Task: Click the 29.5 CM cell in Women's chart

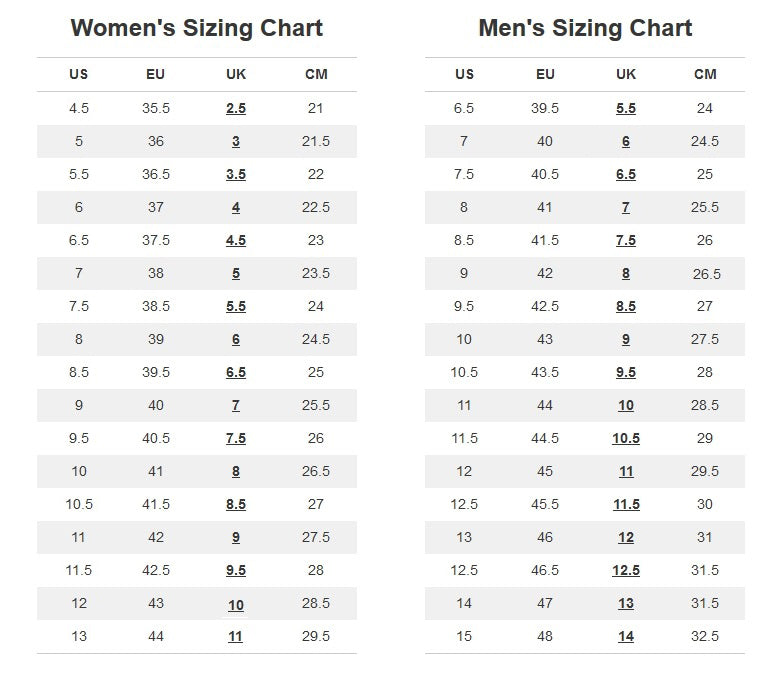Action: tap(315, 637)
